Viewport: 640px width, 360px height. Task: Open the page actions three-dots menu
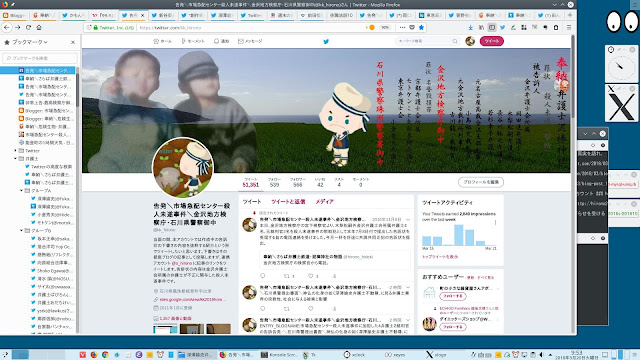pyautogui.click(x=402, y=27)
